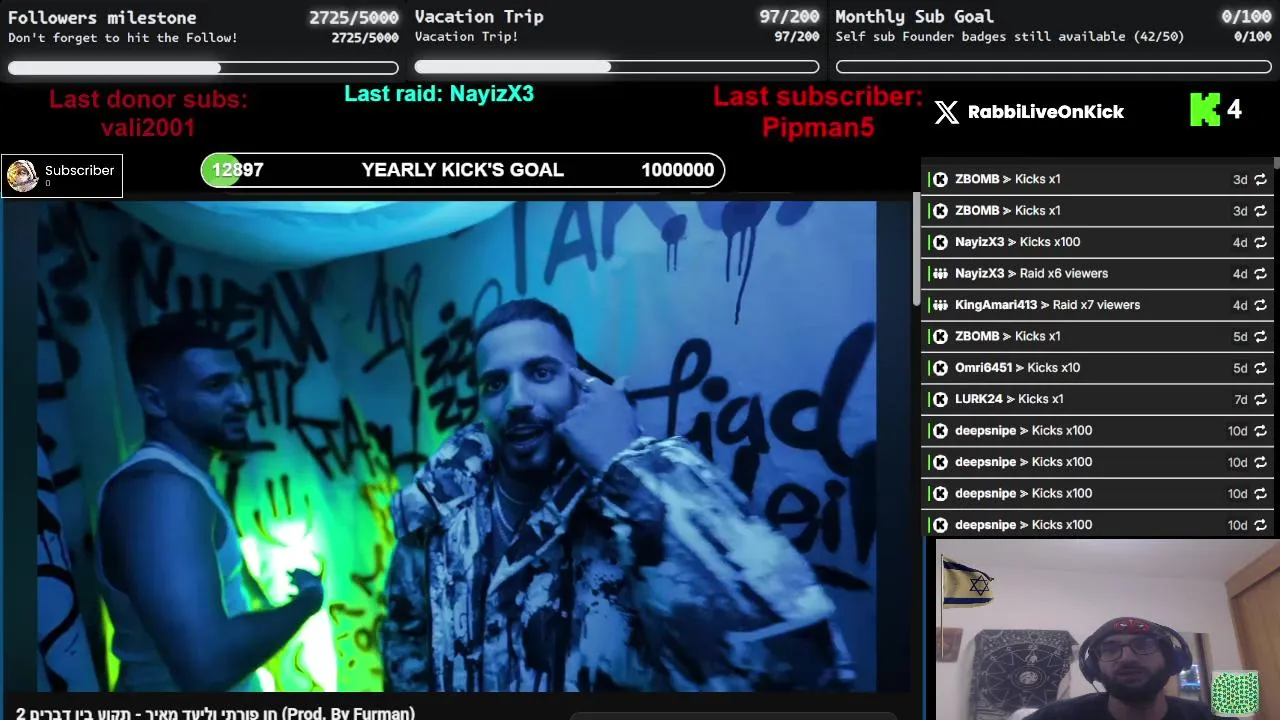
Task: Select NayizX3 Raid x6 viewers event text
Action: pos(1031,273)
